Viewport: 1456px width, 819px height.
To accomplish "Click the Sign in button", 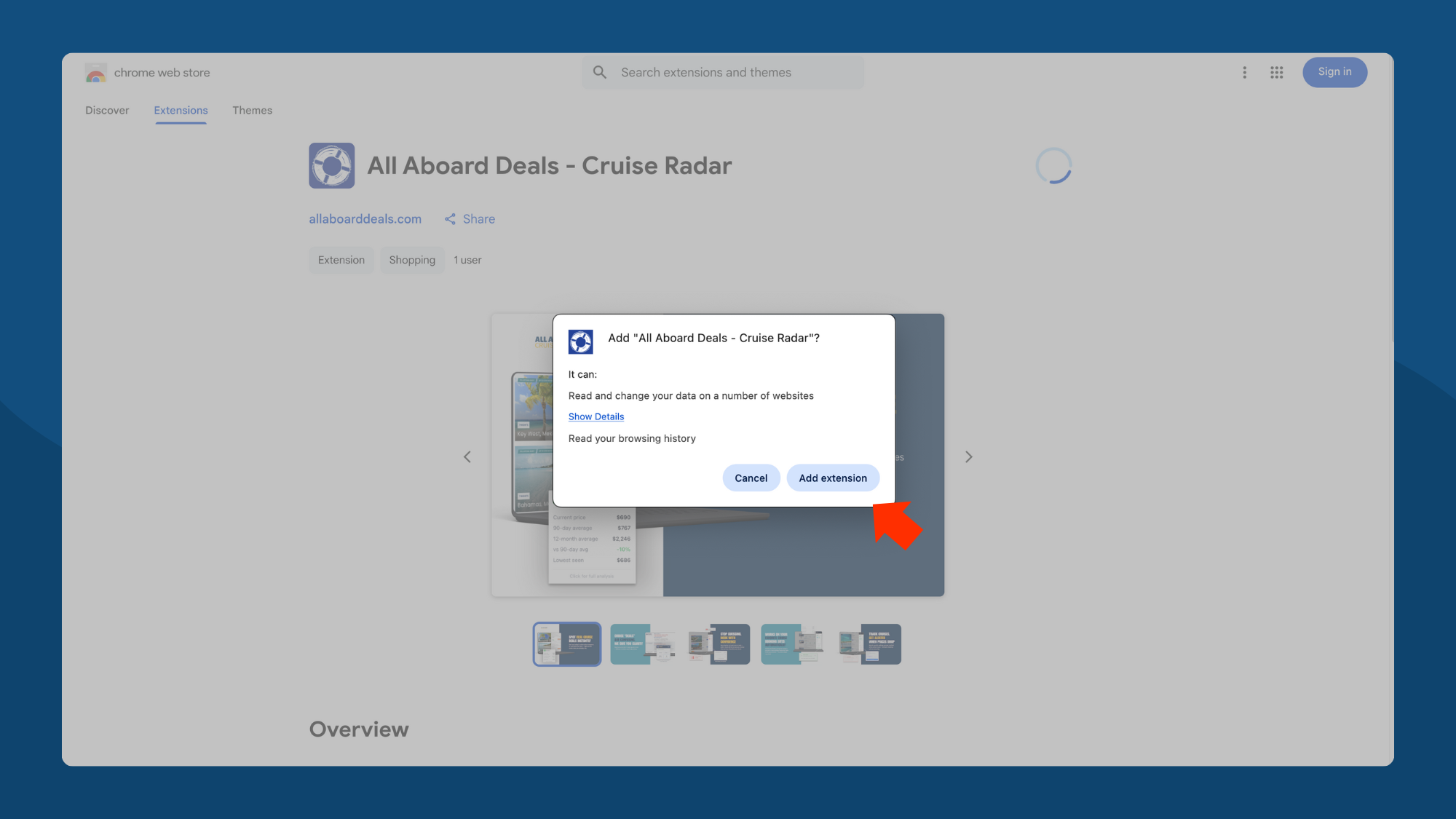I will click(x=1334, y=72).
